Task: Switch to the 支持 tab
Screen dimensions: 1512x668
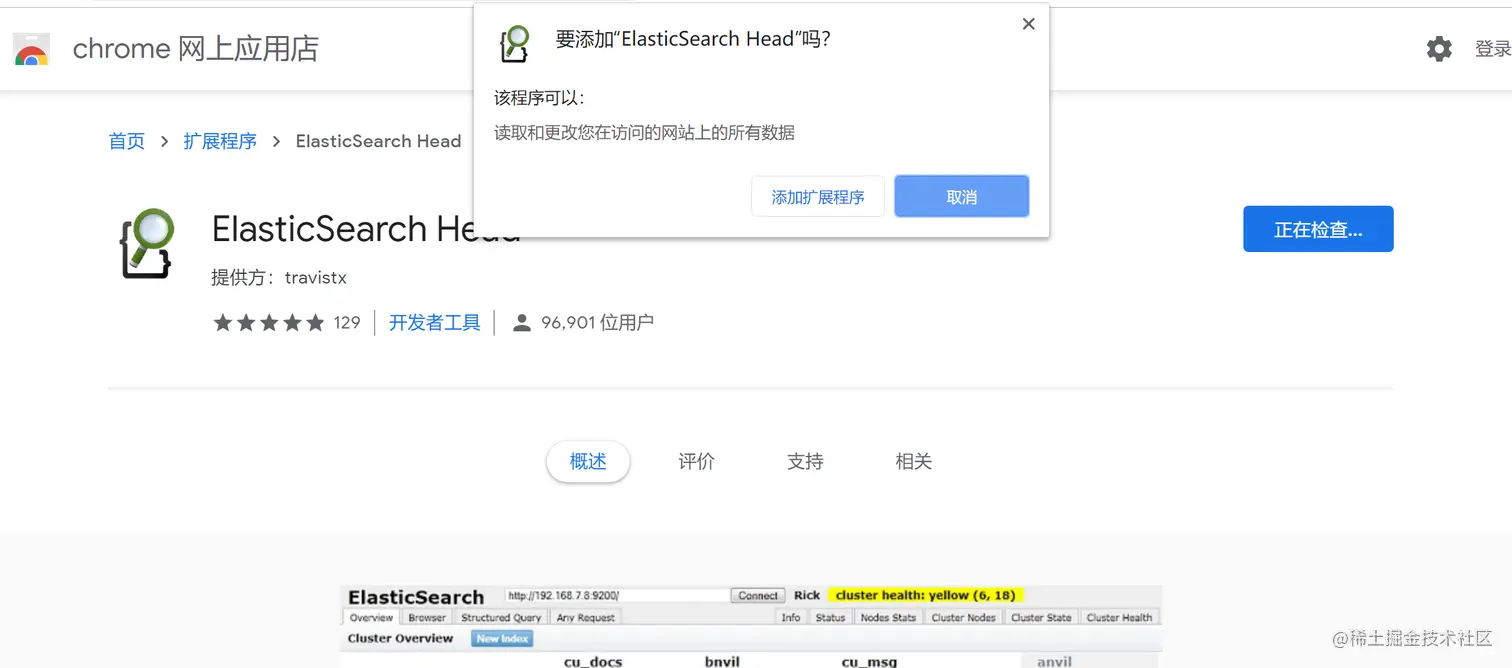Action: click(x=805, y=461)
